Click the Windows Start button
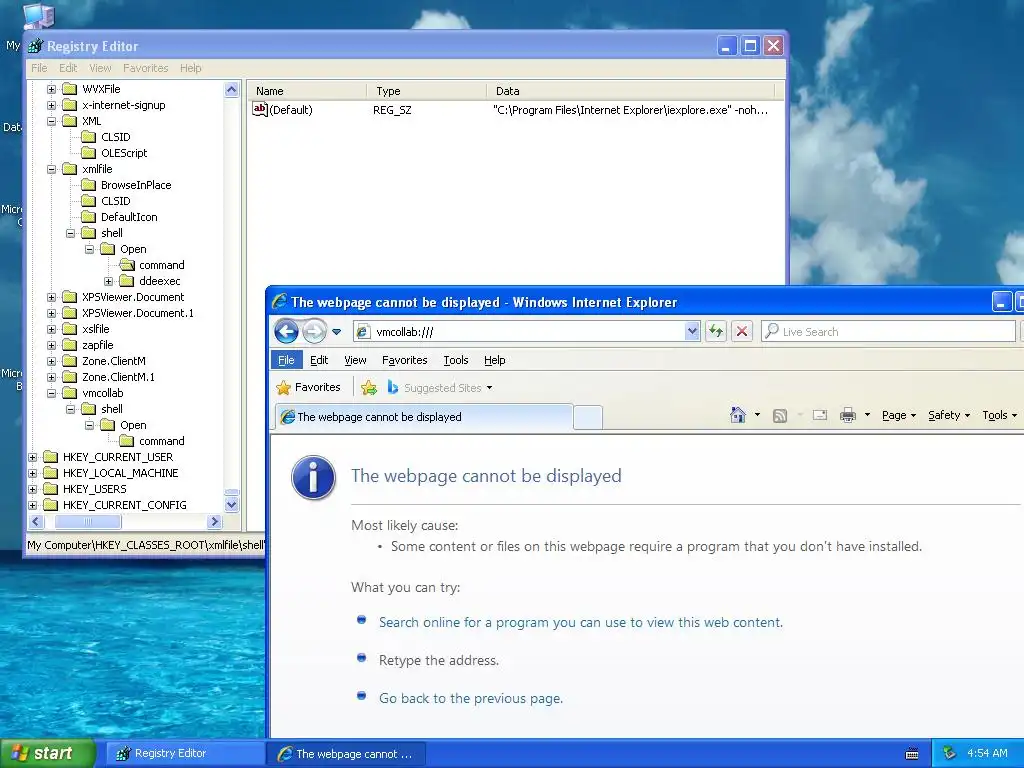1024x768 pixels. [x=48, y=753]
